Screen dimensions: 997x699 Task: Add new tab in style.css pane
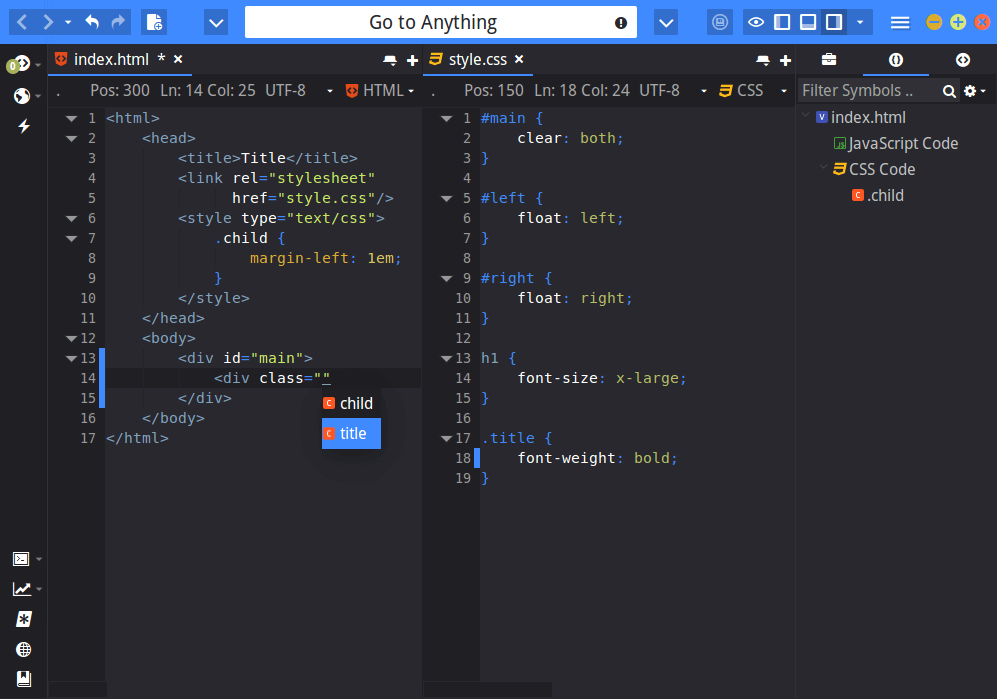pyautogui.click(x=786, y=60)
